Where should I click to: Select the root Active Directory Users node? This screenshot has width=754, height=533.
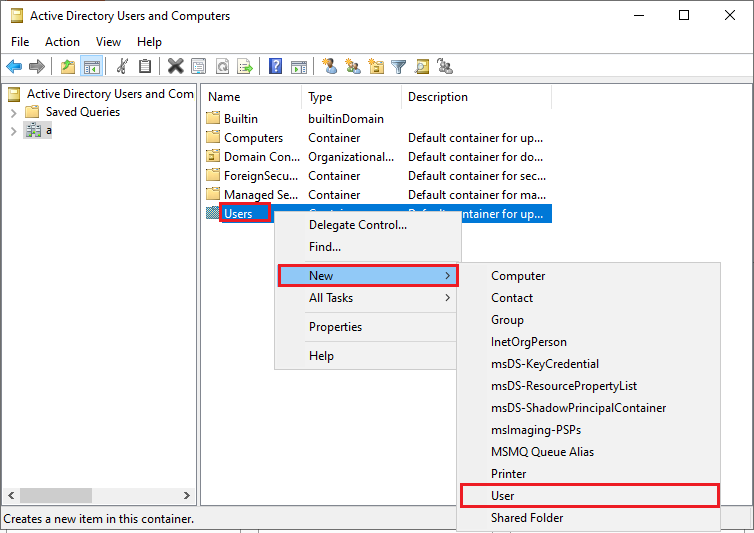(x=110, y=94)
